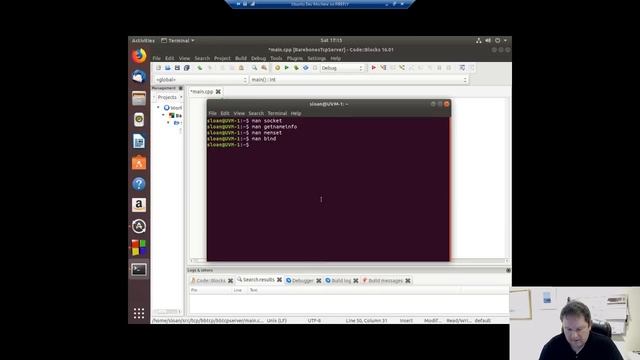Open Code::Blocks Project menu

222,58
